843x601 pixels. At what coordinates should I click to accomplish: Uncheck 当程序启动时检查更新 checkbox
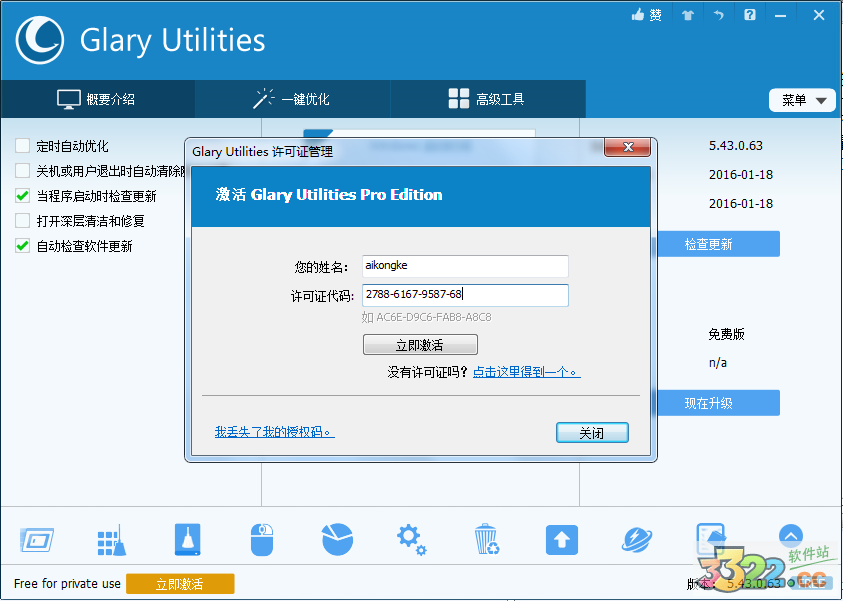point(23,196)
